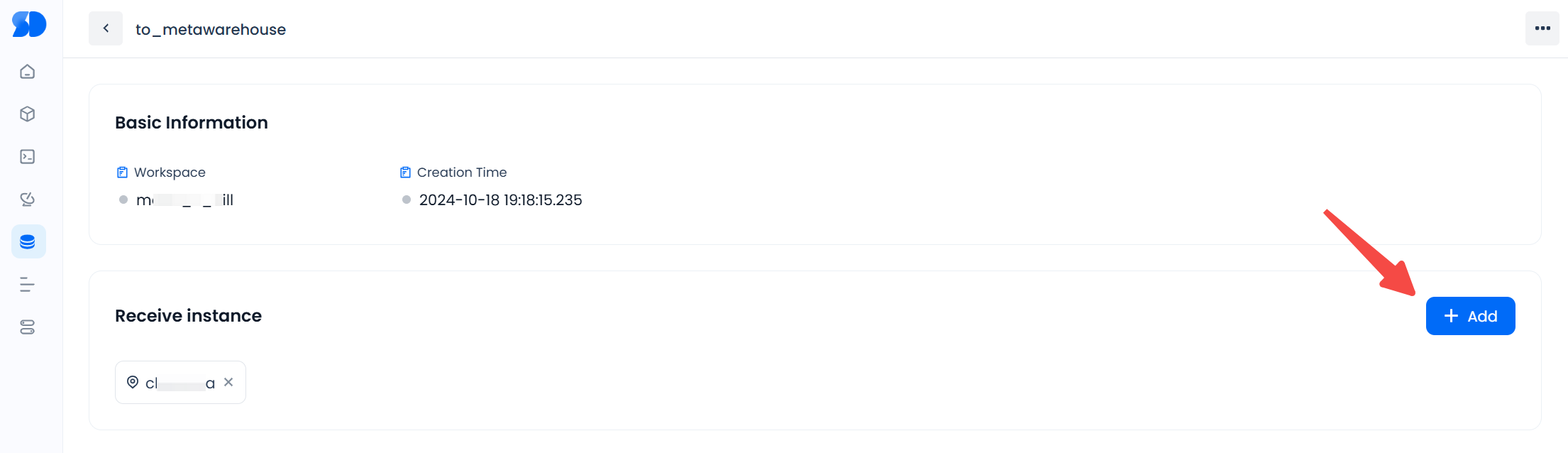Image resolution: width=1568 pixels, height=453 pixels.
Task: Go back using the chevron button
Action: (106, 28)
